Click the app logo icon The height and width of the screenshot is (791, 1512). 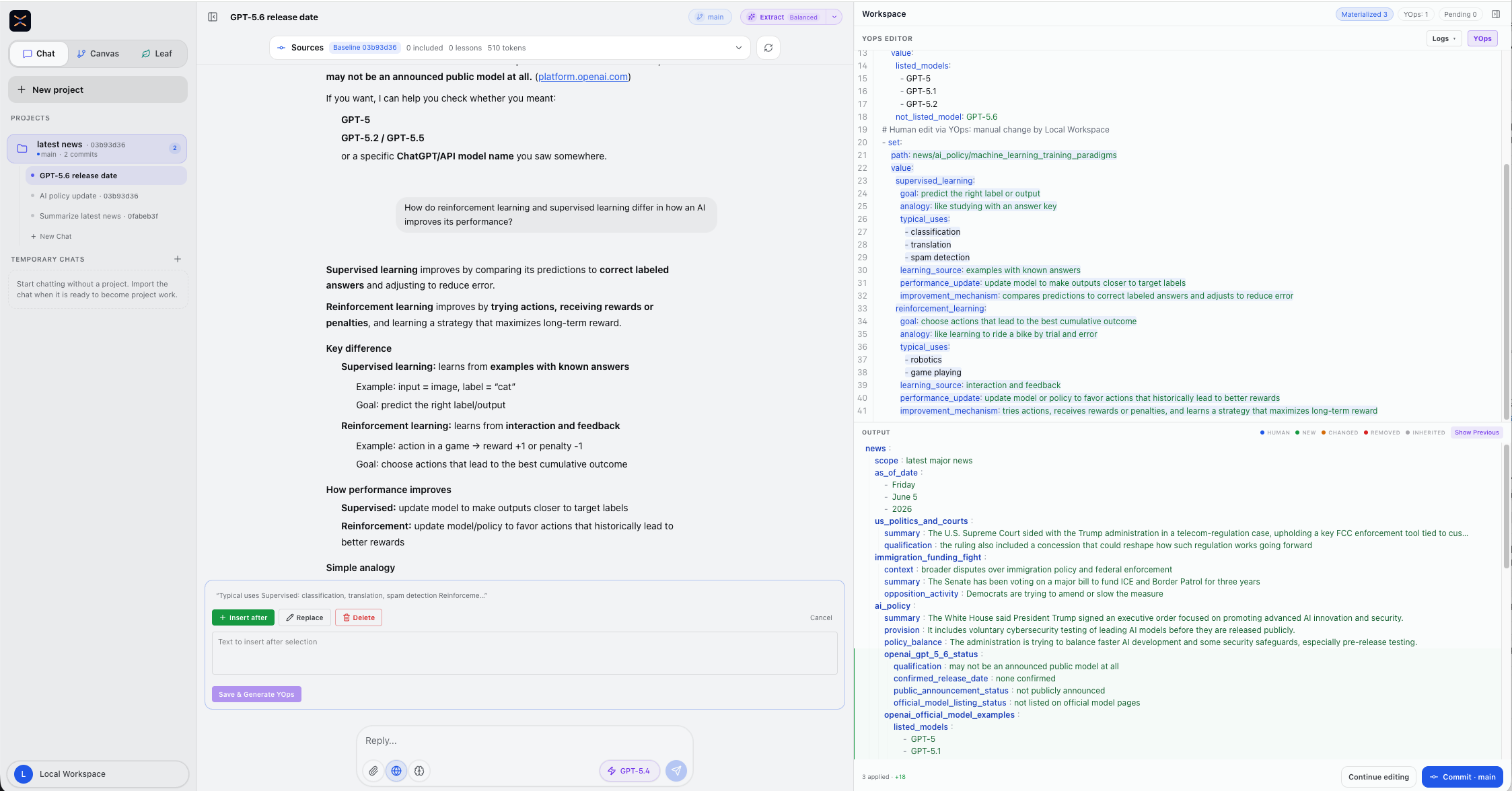click(20, 21)
